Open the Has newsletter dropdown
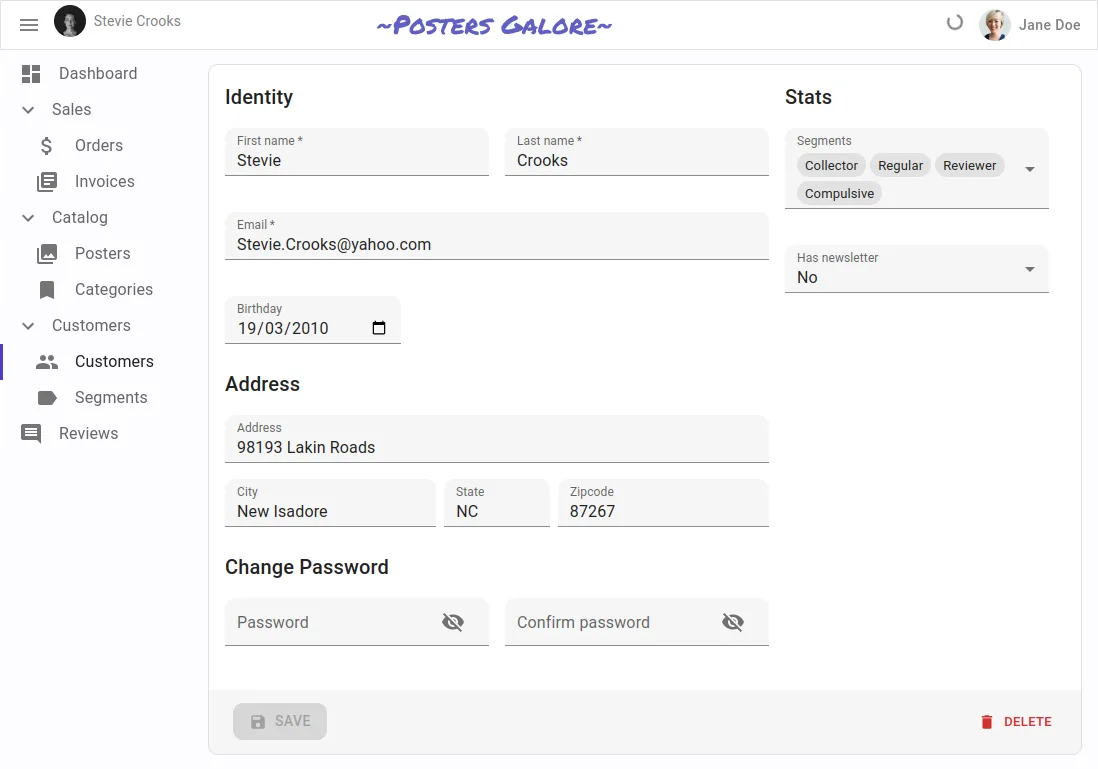 pos(1030,269)
